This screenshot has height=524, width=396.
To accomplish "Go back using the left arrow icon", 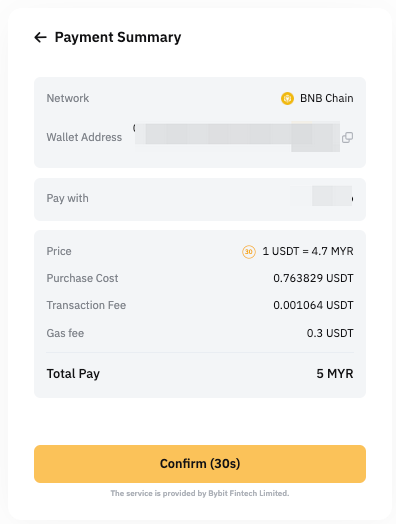I will click(40, 37).
